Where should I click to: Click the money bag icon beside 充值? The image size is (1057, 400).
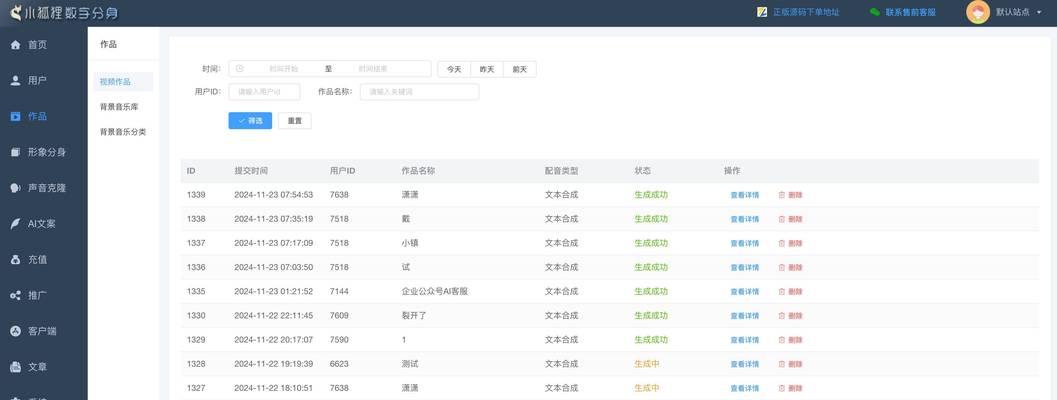pyautogui.click(x=16, y=260)
